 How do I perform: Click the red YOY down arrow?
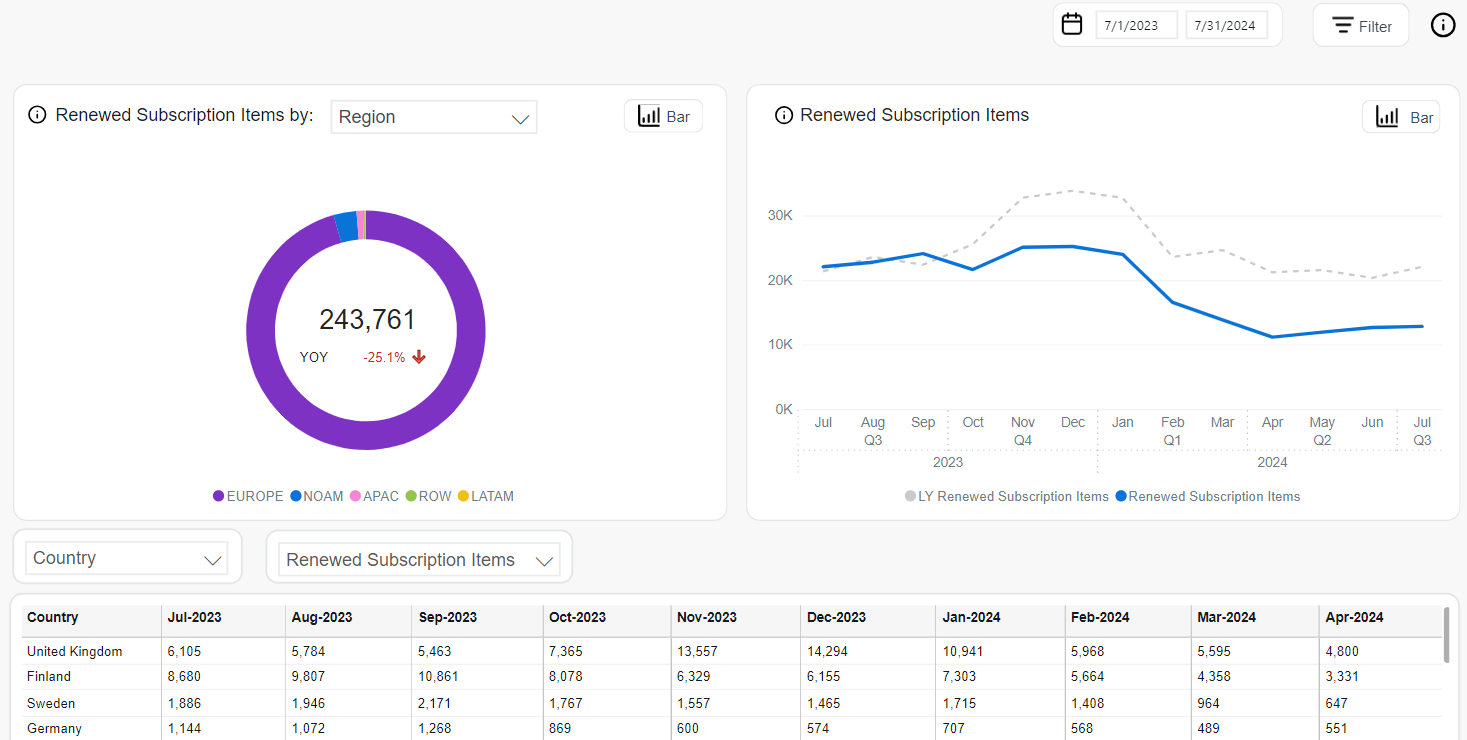pyautogui.click(x=419, y=357)
